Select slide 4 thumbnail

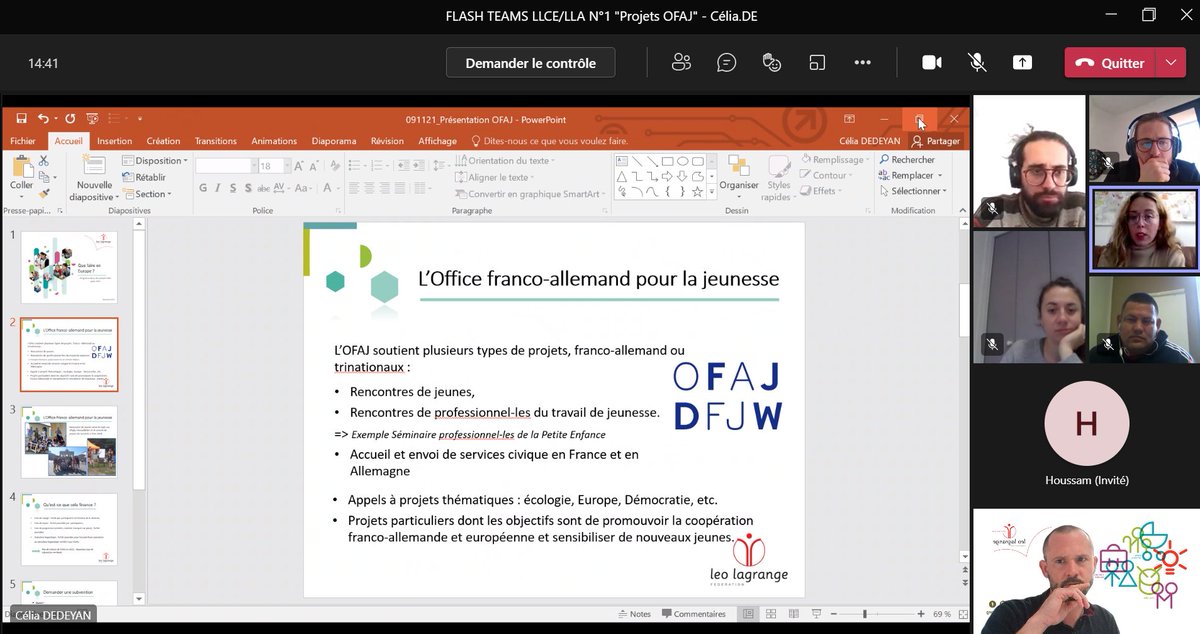(69, 529)
